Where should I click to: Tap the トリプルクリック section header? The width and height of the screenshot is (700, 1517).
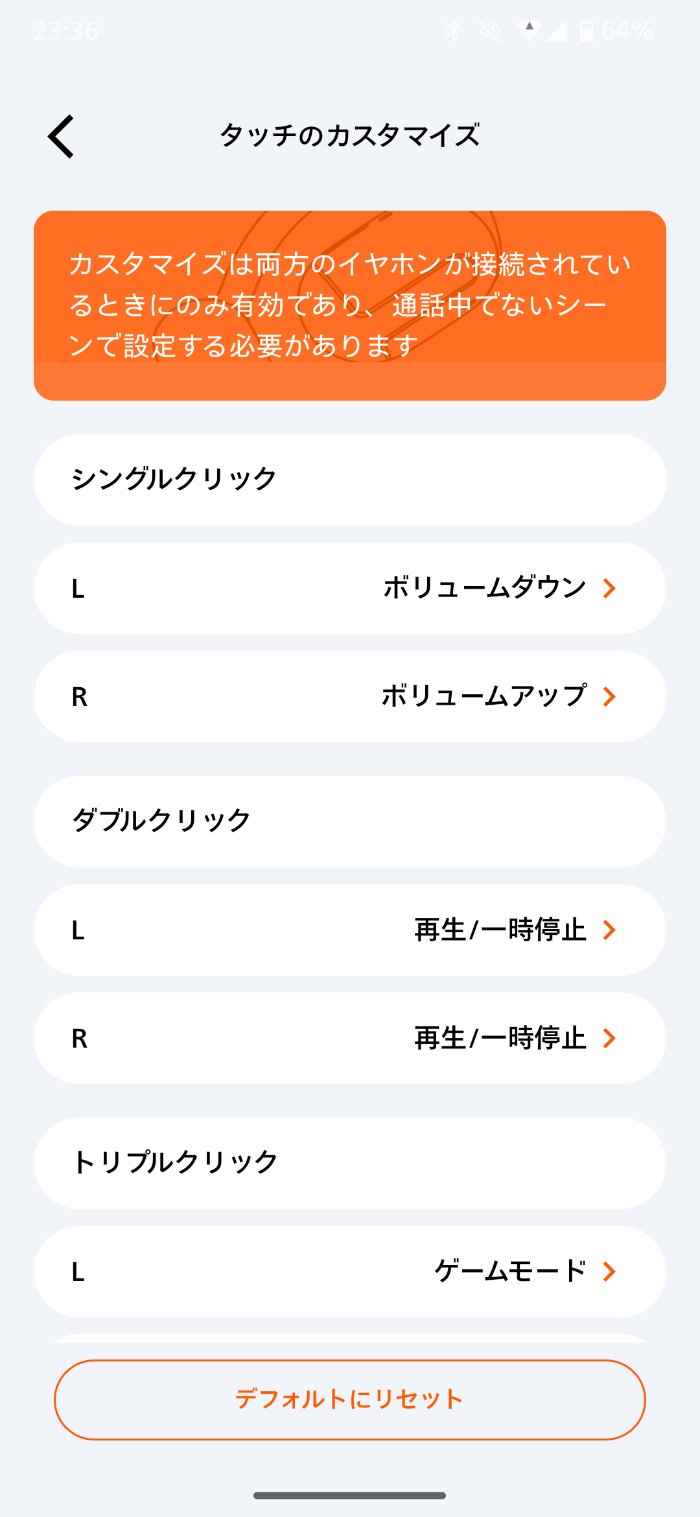pyautogui.click(x=350, y=1162)
